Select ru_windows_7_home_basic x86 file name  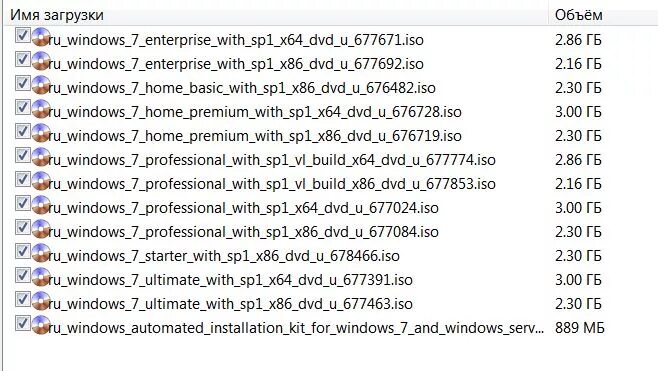click(x=242, y=88)
